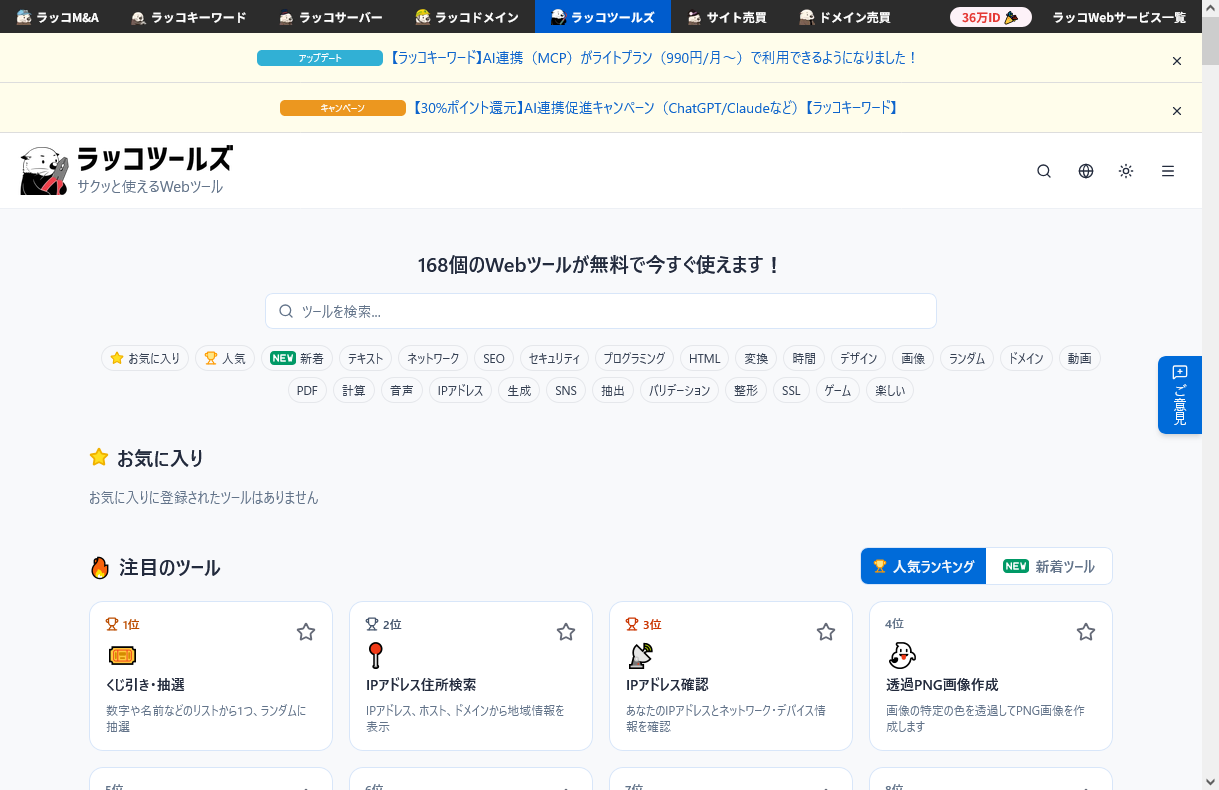The height and width of the screenshot is (790, 1219).
Task: Close the アップデート announcement banner
Action: point(1177,61)
